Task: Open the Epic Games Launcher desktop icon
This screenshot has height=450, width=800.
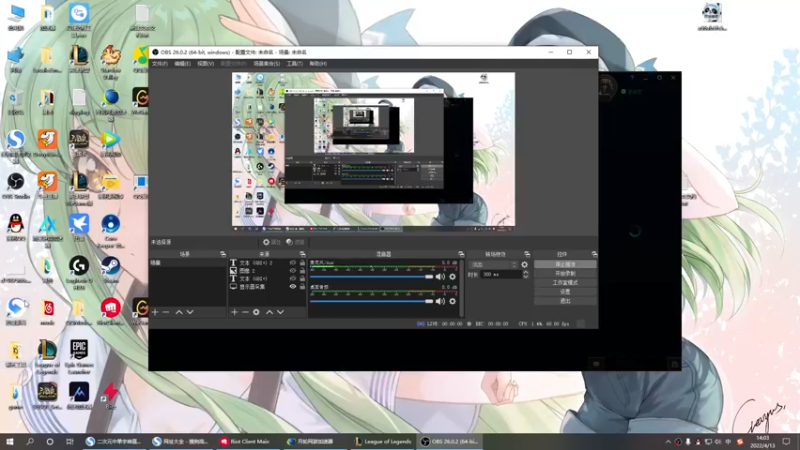Action: [x=79, y=356]
